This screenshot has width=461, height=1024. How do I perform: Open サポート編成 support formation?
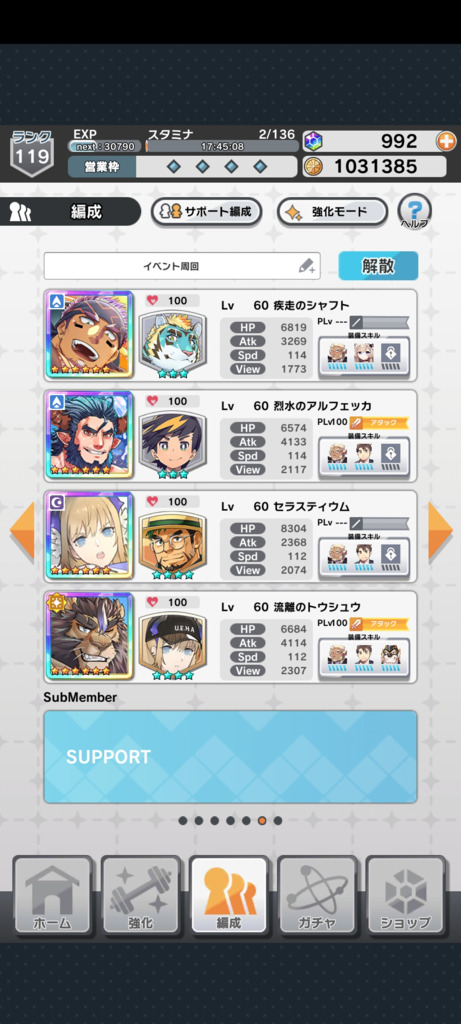(x=206, y=212)
